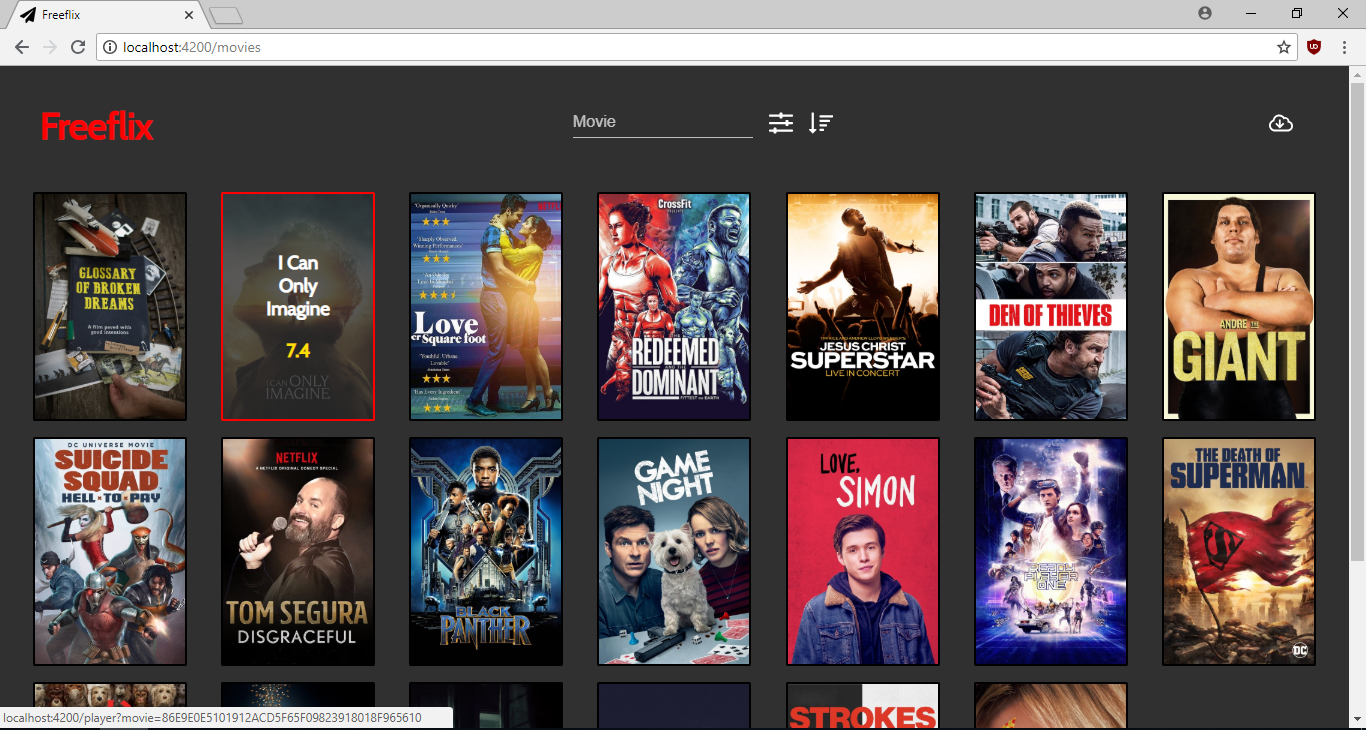Reload the page in Chrome
Screen dimensions: 1366x730
pos(78,47)
